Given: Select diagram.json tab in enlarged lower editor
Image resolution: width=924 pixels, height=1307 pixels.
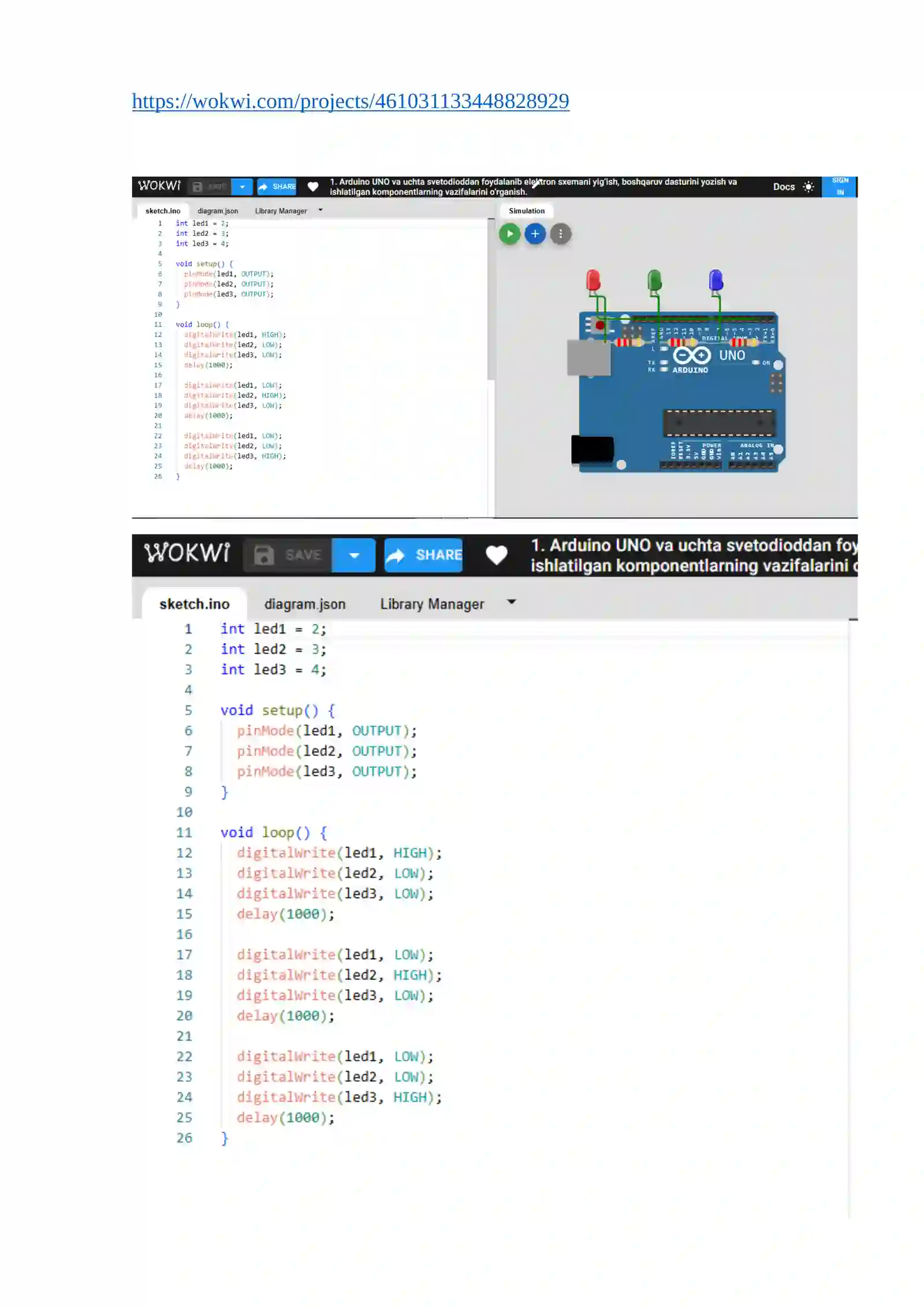Looking at the screenshot, I should point(305,604).
